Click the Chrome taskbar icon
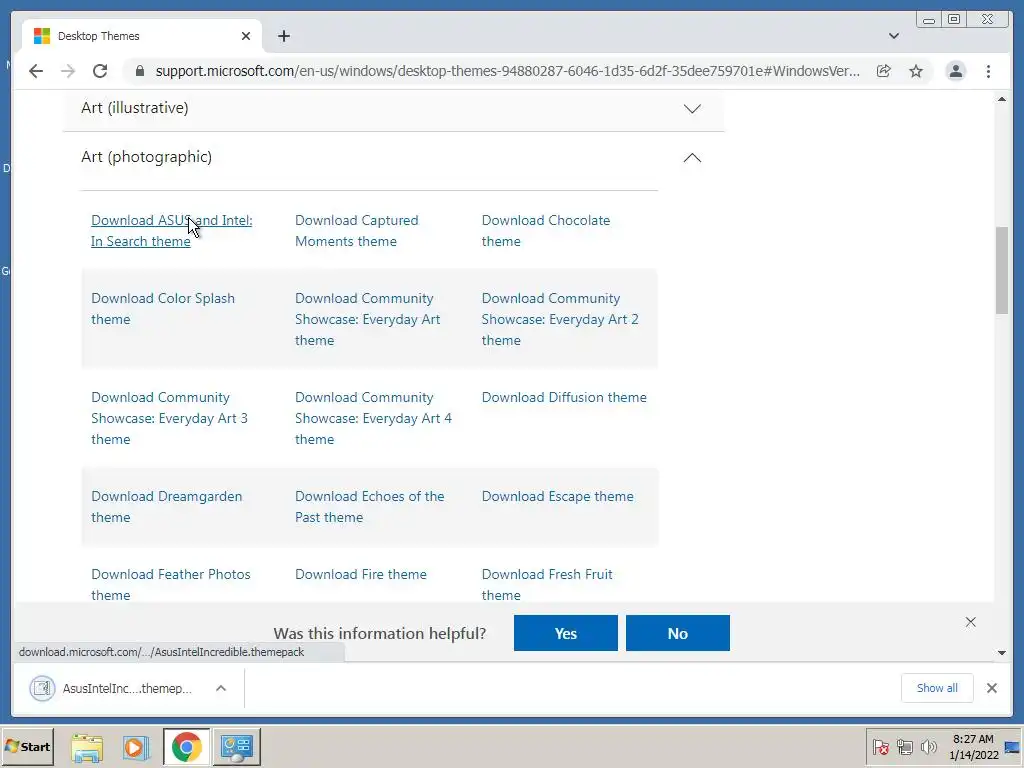The image size is (1024, 768). tap(187, 746)
